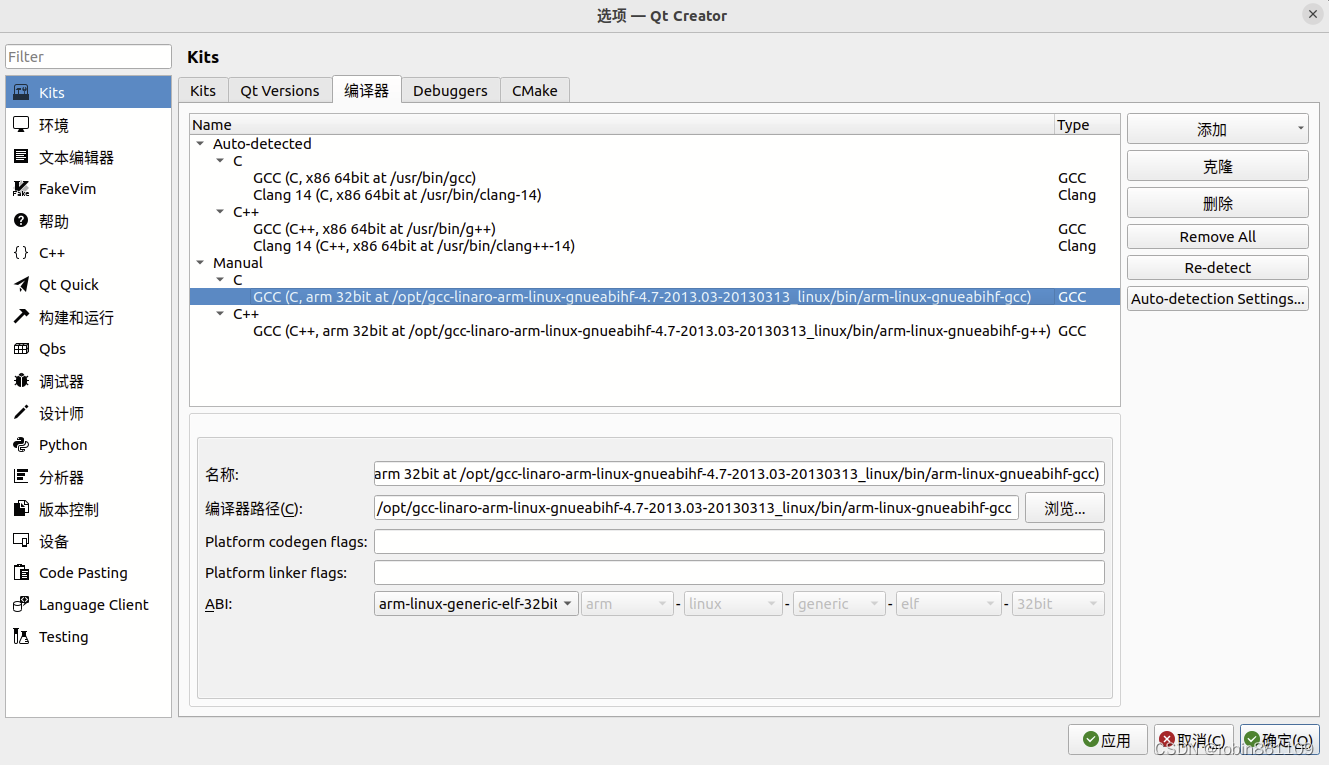Click the 克隆 clone button
This screenshot has width=1329, height=765.
[x=1217, y=166]
